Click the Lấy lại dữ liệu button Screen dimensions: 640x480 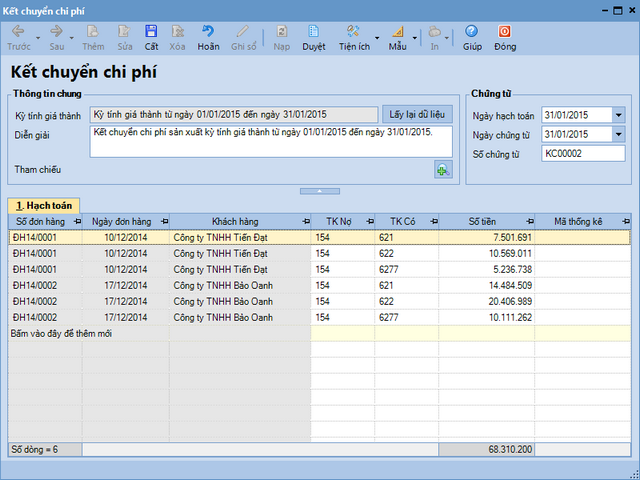417,114
